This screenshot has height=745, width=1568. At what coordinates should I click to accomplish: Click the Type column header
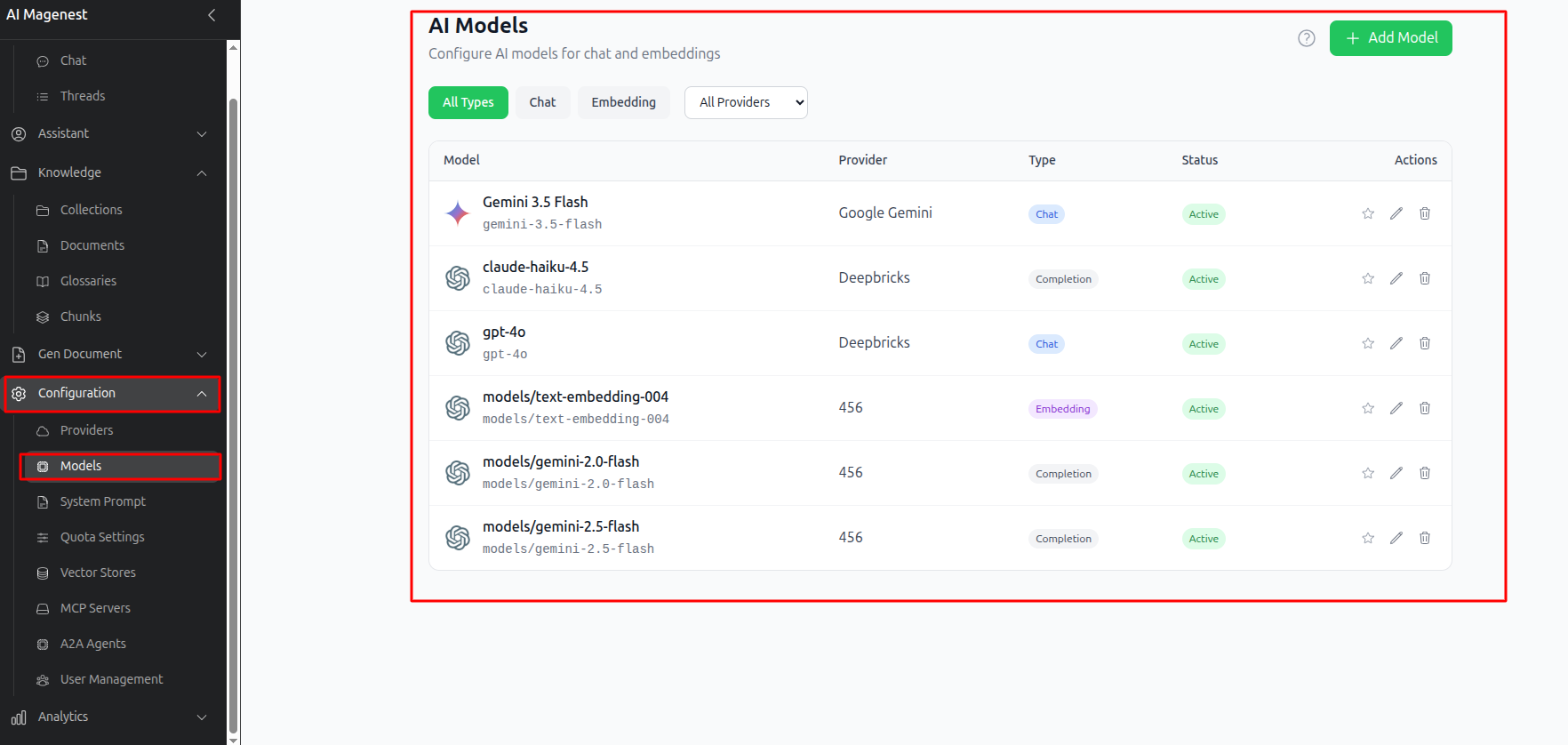click(1042, 160)
